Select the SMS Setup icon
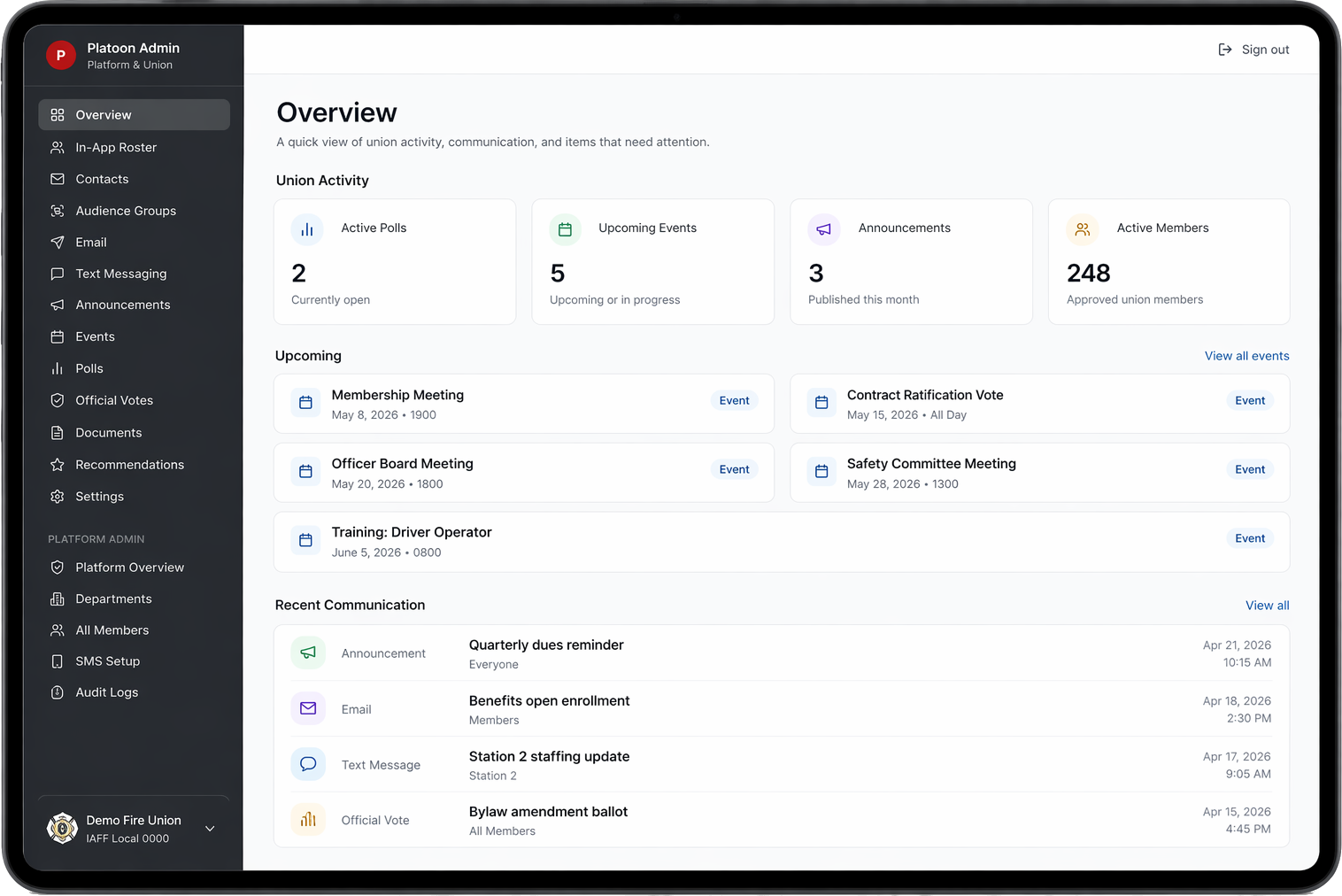This screenshot has width=1342, height=896. tap(57, 661)
